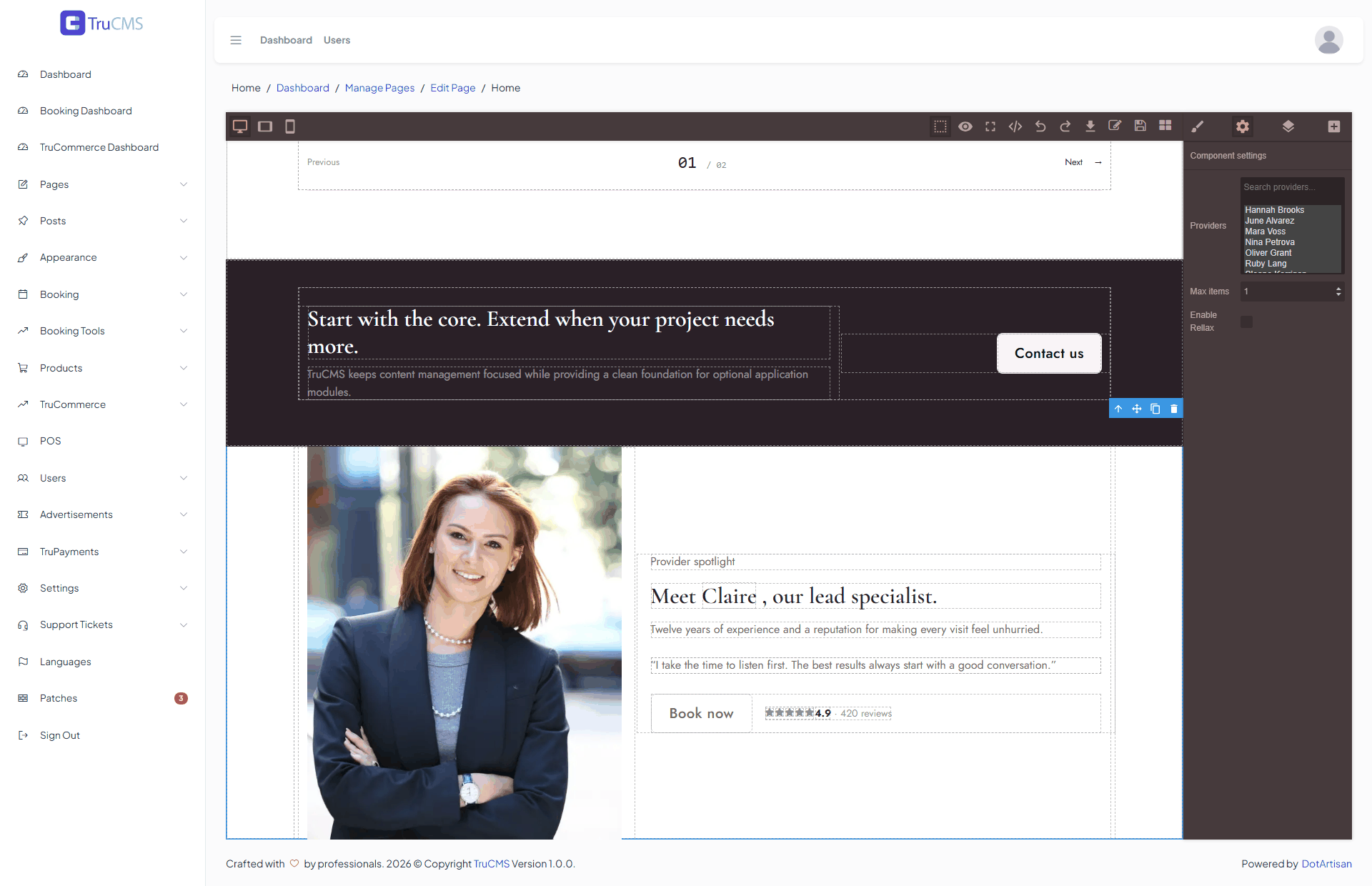Click Dashboard link in top navbar

pyautogui.click(x=286, y=40)
